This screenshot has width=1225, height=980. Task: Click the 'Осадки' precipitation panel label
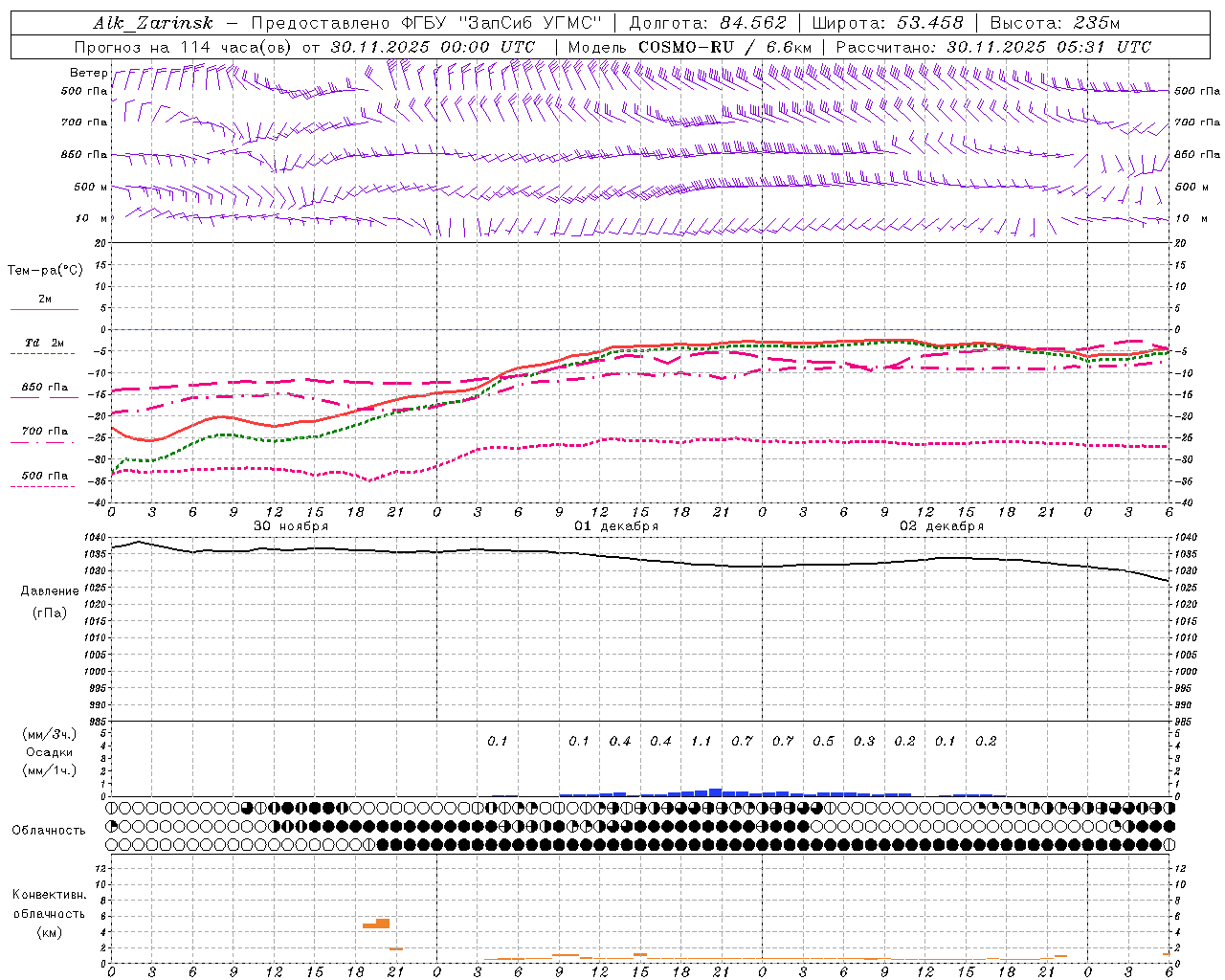(x=50, y=752)
